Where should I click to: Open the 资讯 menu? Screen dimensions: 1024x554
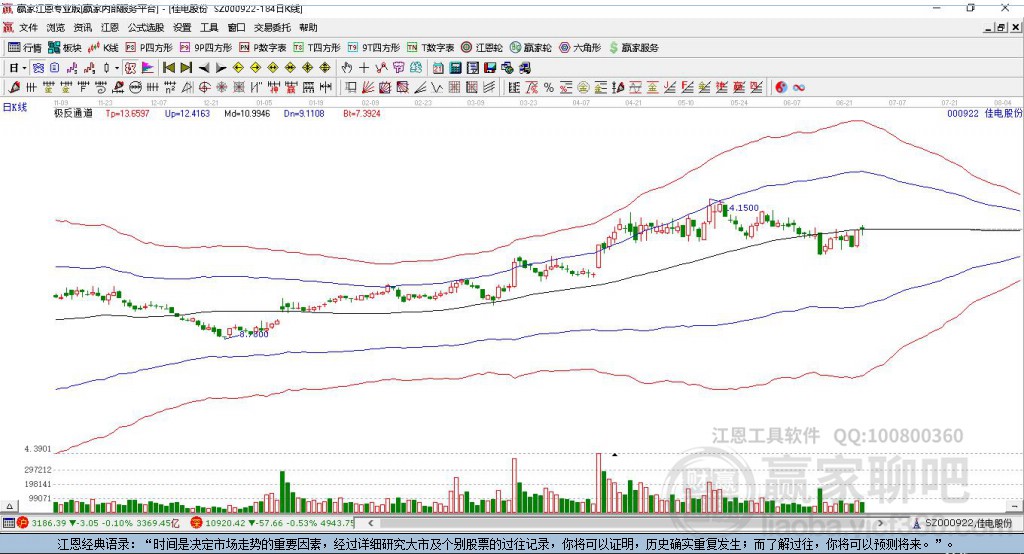point(83,27)
